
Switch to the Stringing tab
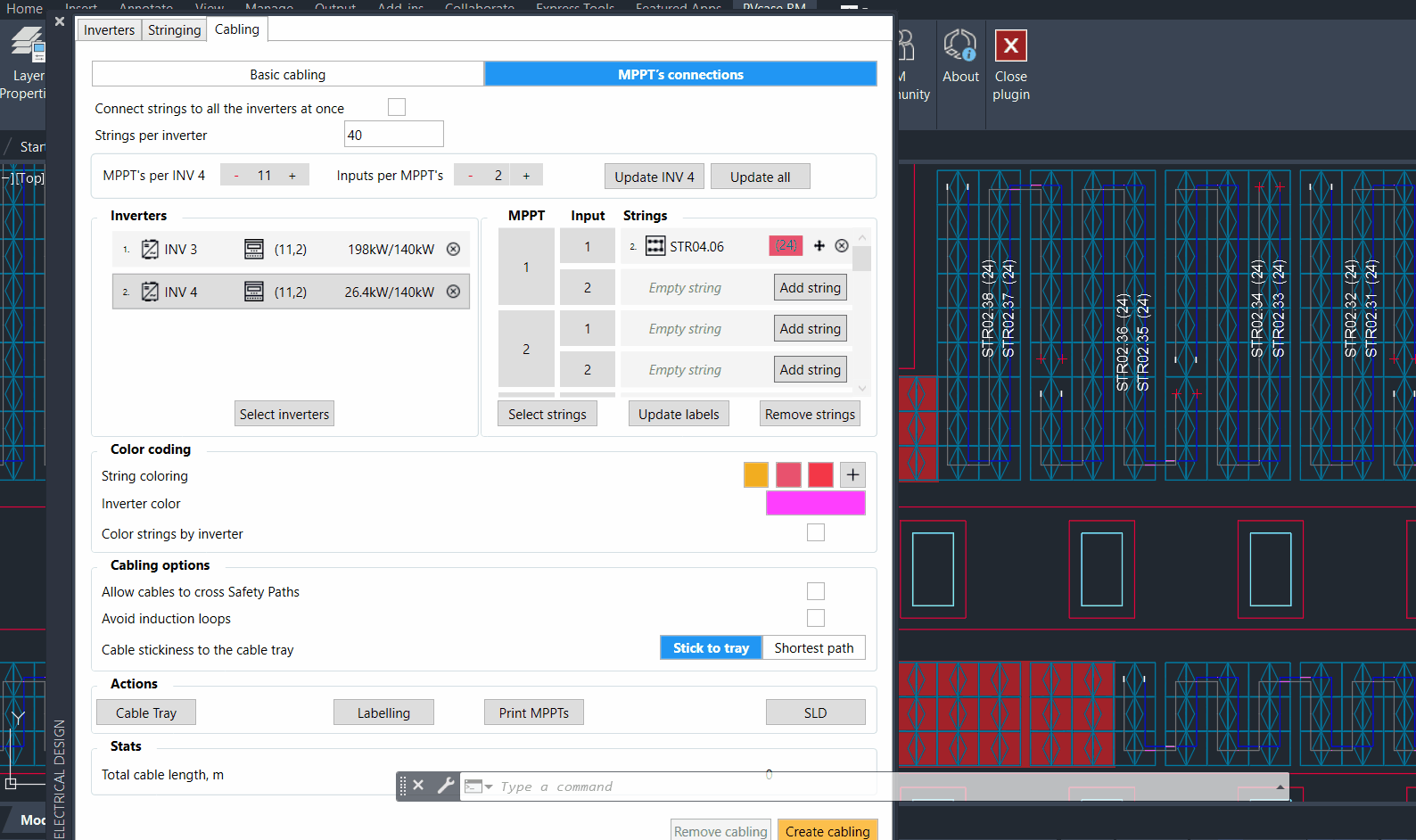pyautogui.click(x=174, y=30)
